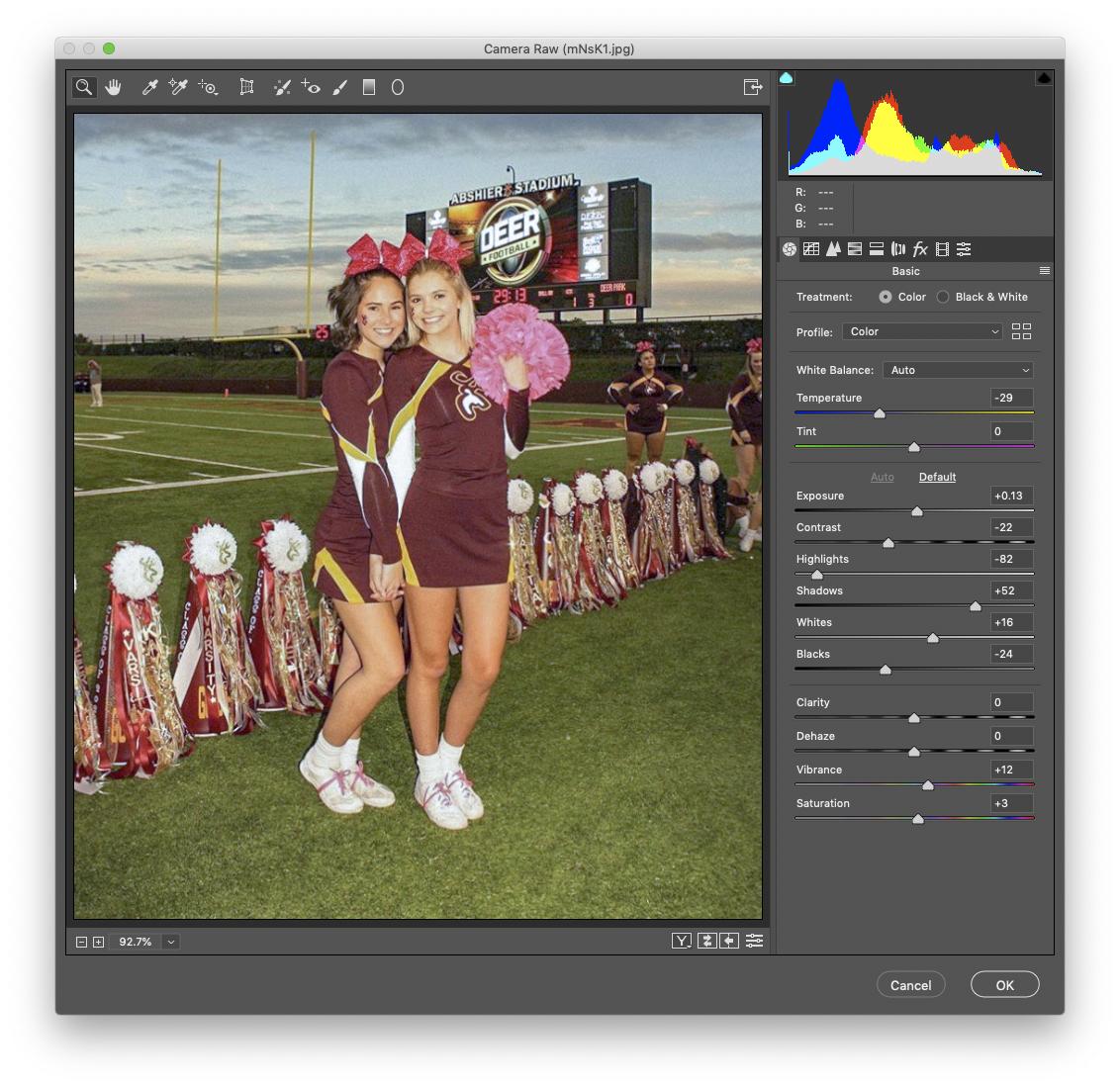Screen dimensions: 1120x1088
Task: Select the White Balance eyedropper tool
Action: (x=149, y=87)
